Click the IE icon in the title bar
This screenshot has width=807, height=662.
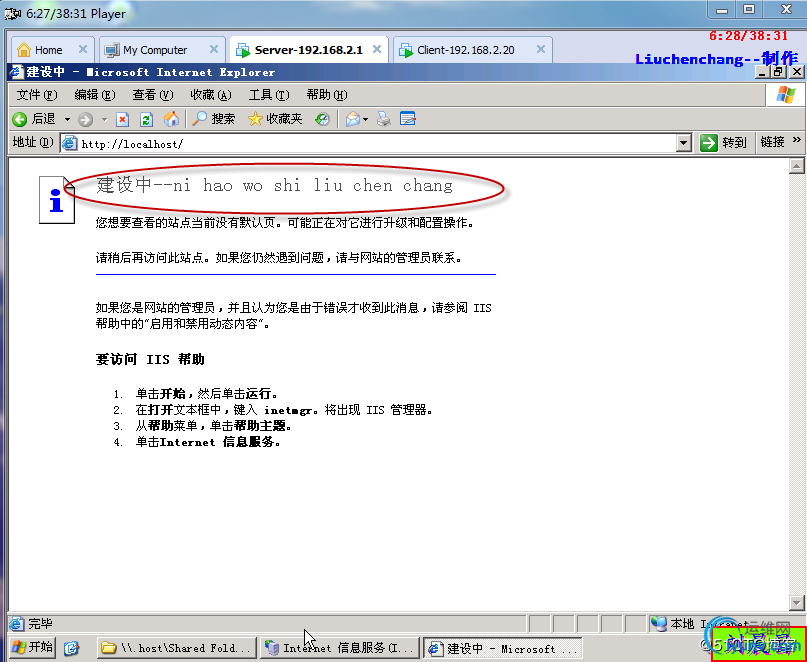coord(17,72)
